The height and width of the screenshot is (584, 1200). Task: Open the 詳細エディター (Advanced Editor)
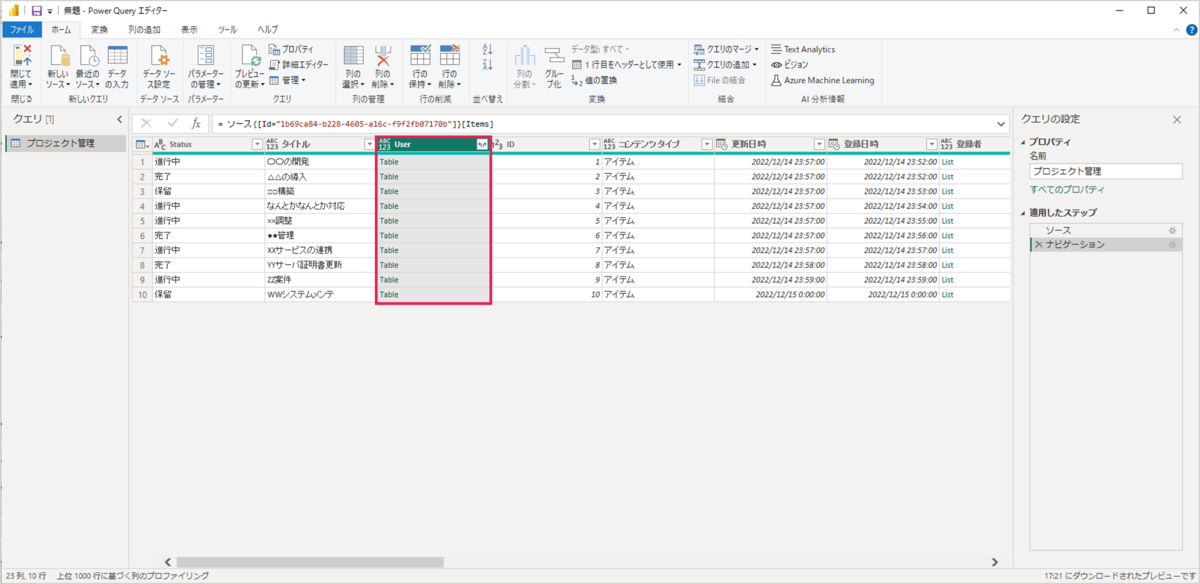298,64
